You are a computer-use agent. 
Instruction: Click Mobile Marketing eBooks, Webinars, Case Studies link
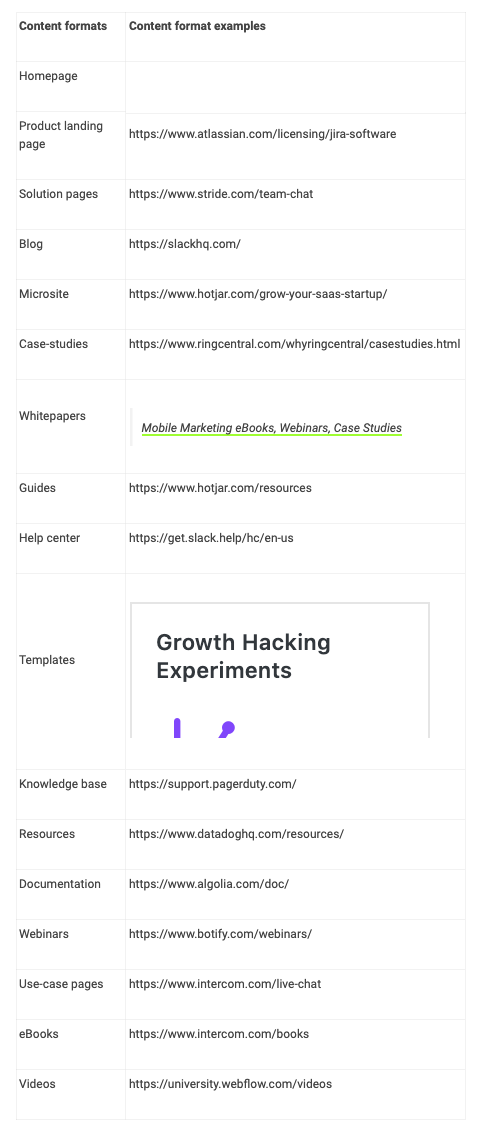coord(271,428)
